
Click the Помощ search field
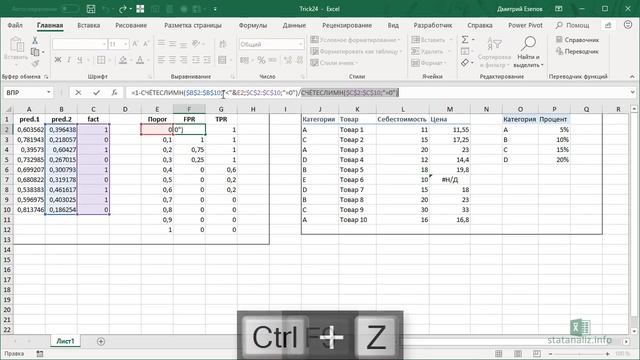click(572, 25)
